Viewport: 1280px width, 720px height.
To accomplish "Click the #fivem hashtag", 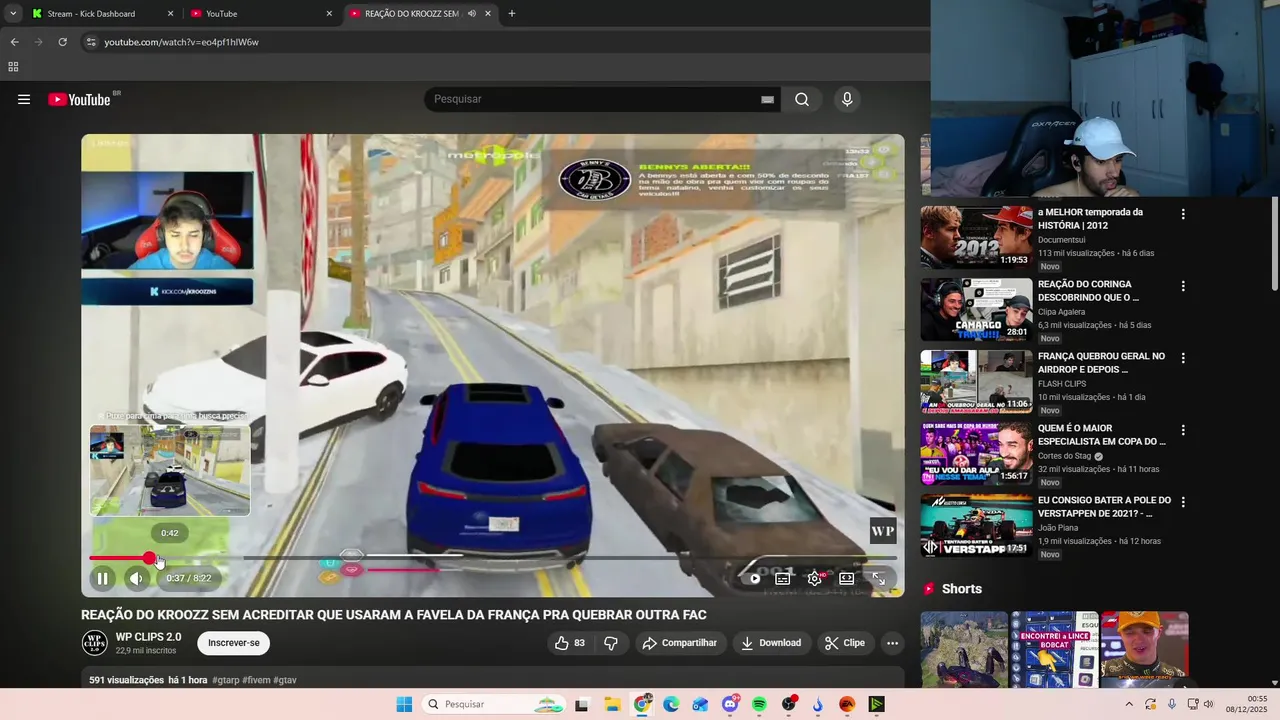I will [x=256, y=680].
